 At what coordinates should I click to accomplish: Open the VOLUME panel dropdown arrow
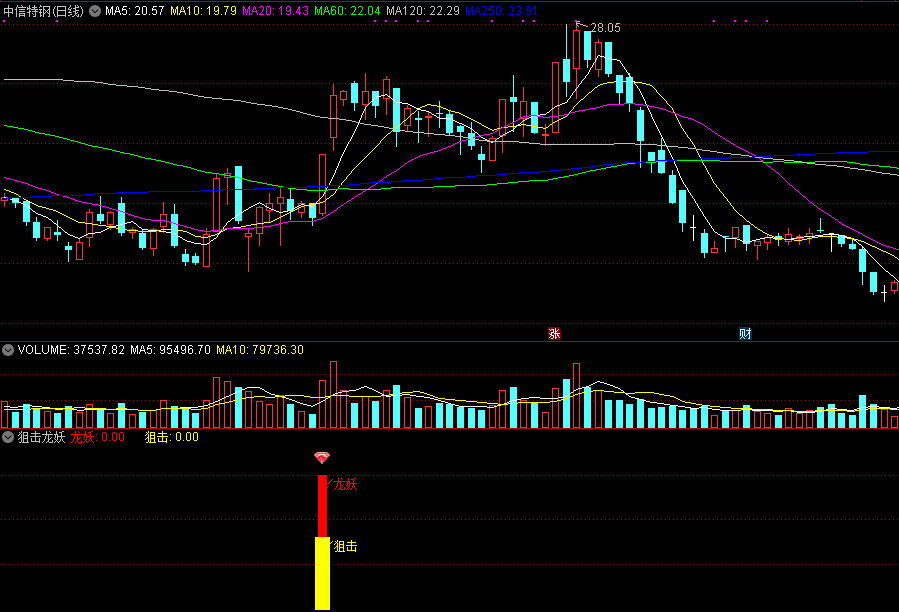tap(7, 350)
